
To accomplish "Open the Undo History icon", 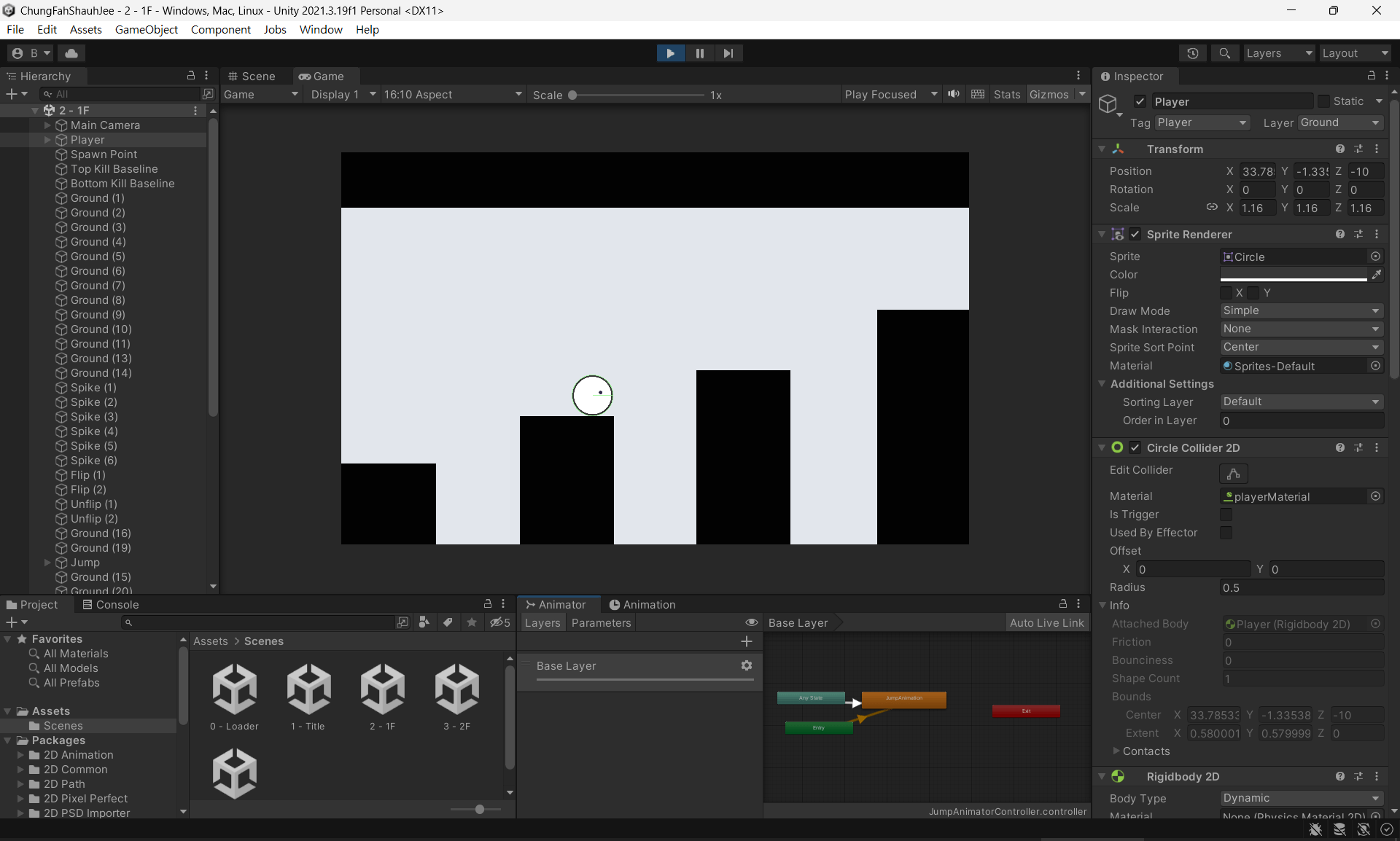I will pyautogui.click(x=1193, y=53).
